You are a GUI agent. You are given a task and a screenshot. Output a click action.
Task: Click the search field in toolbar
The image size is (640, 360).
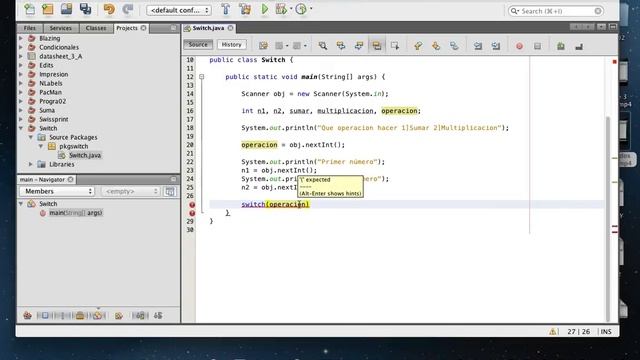coord(556,11)
